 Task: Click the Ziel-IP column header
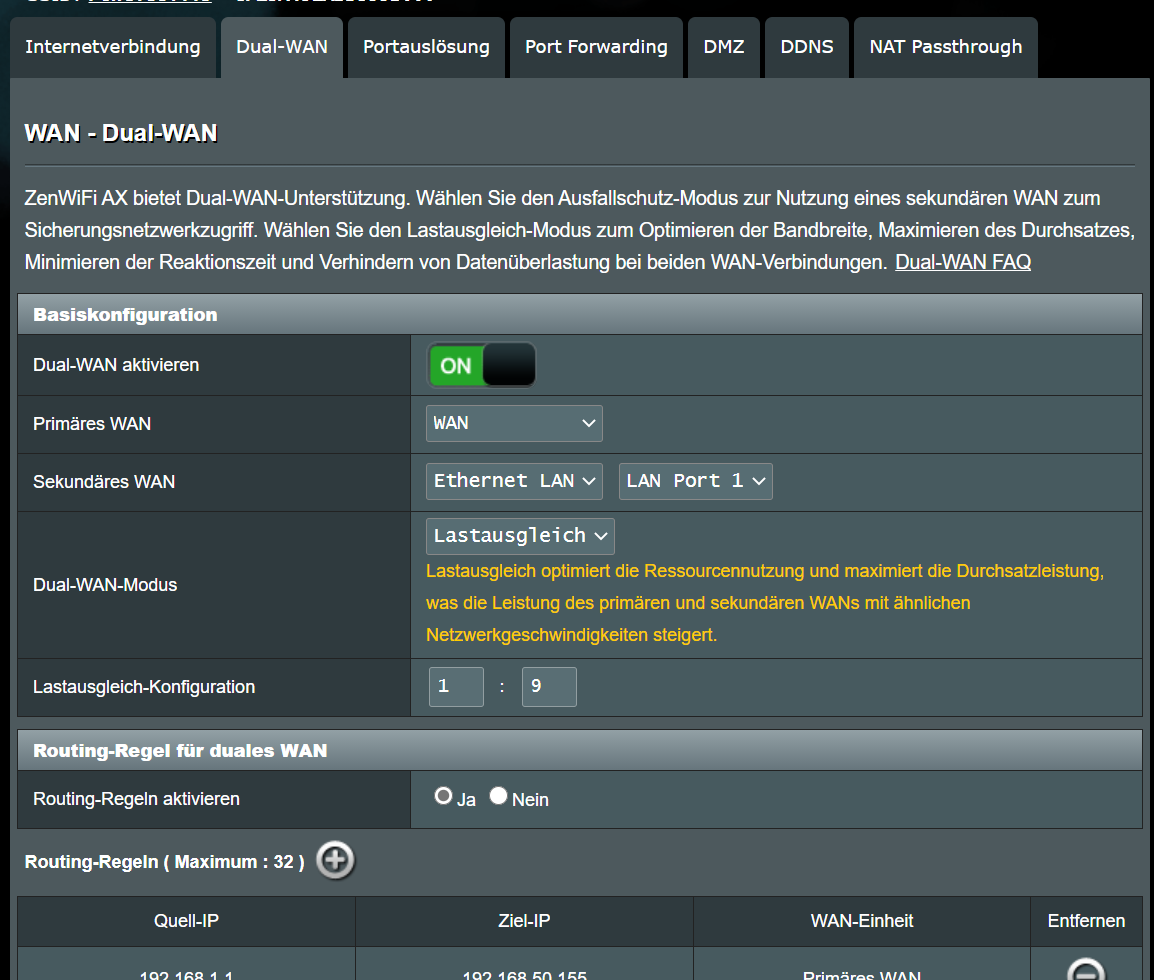point(524,921)
